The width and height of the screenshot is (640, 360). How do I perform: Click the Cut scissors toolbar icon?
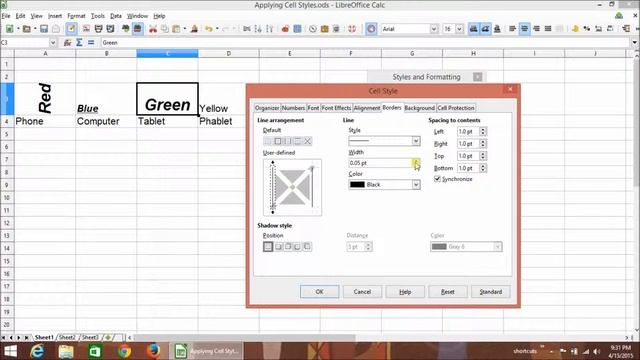(153, 29)
